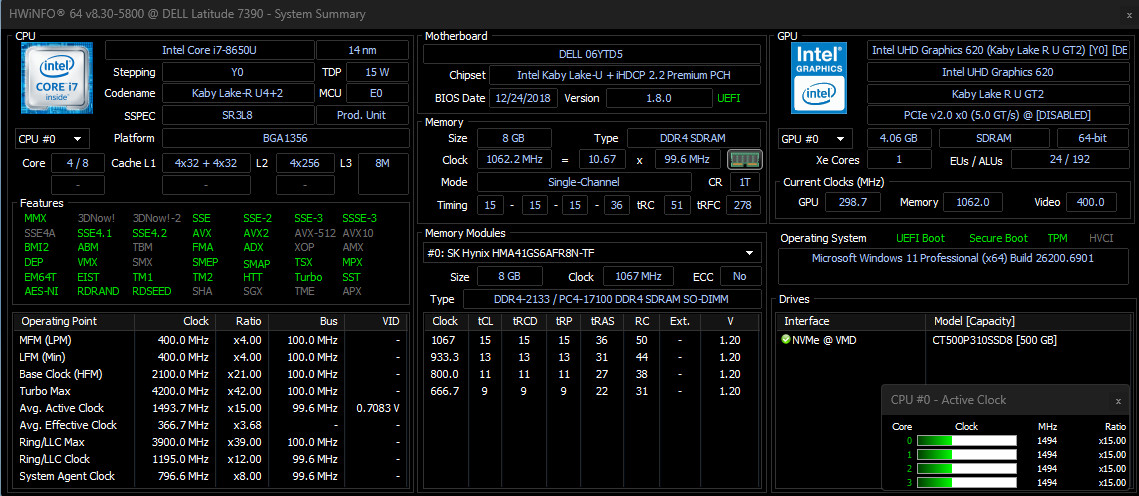
Task: Close the System Summary window
Action: click(1127, 14)
